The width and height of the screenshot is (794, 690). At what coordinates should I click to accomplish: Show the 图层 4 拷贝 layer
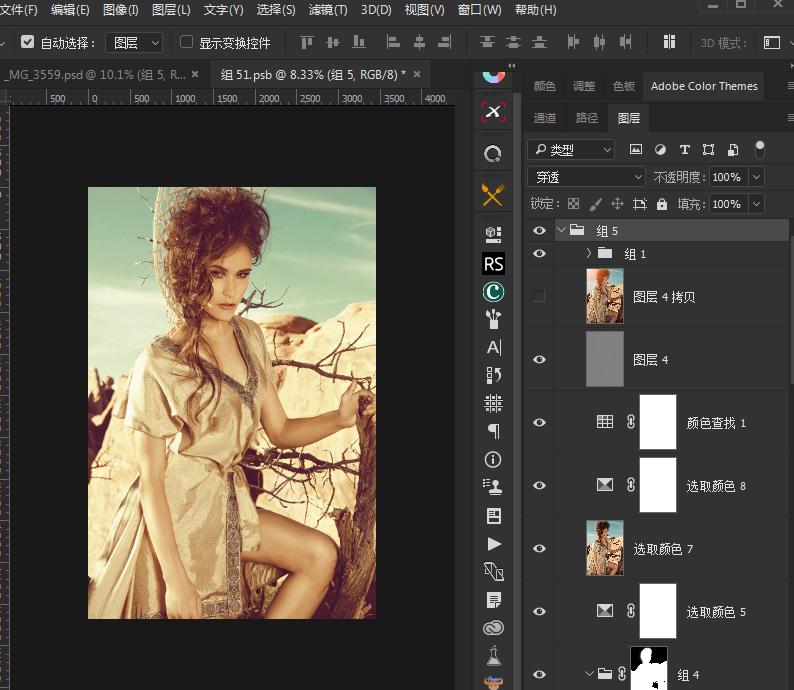tap(540, 297)
